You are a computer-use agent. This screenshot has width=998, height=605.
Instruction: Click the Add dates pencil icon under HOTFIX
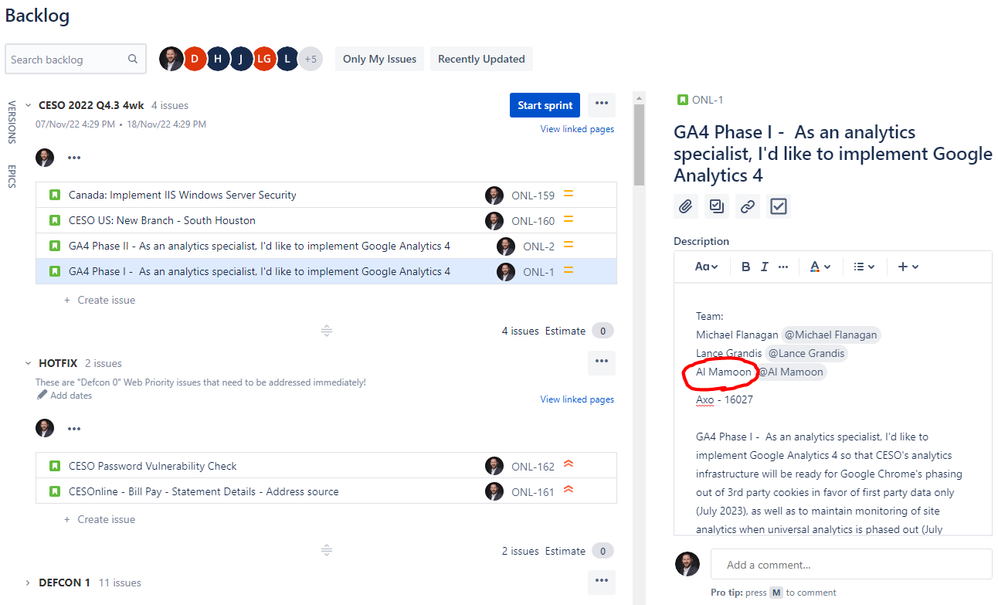[42, 395]
